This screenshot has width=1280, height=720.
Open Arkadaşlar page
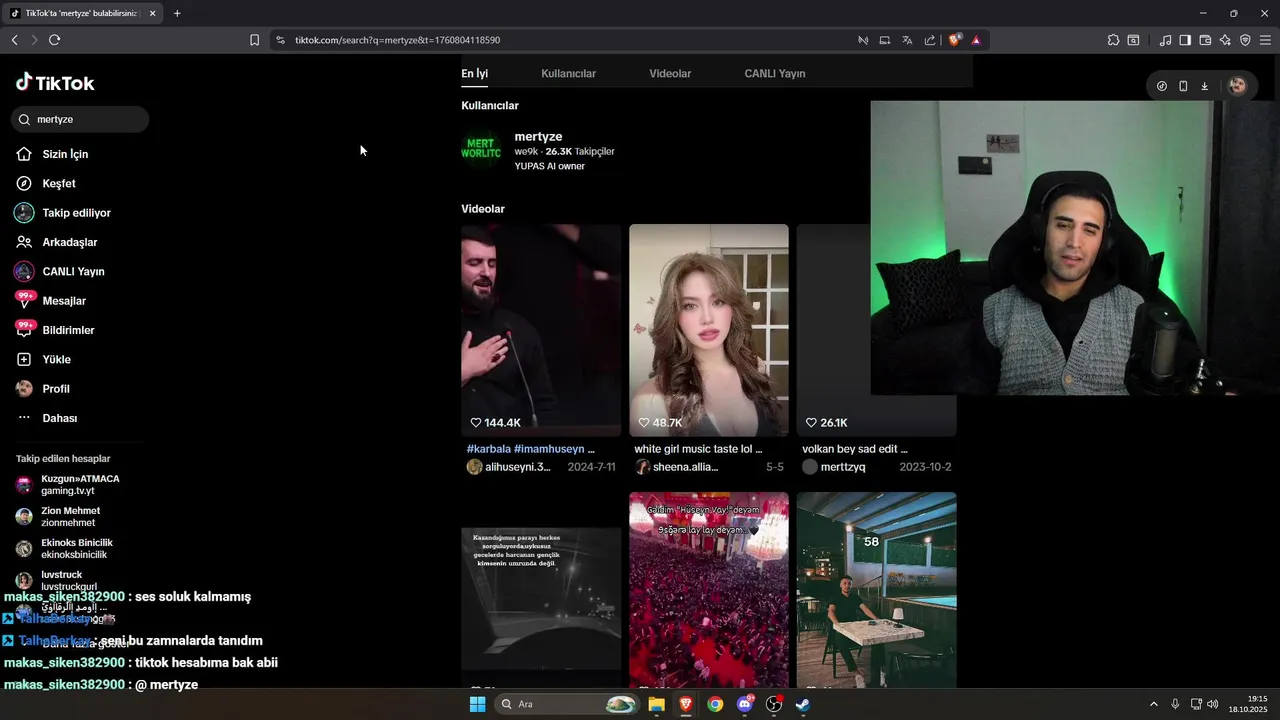69,242
